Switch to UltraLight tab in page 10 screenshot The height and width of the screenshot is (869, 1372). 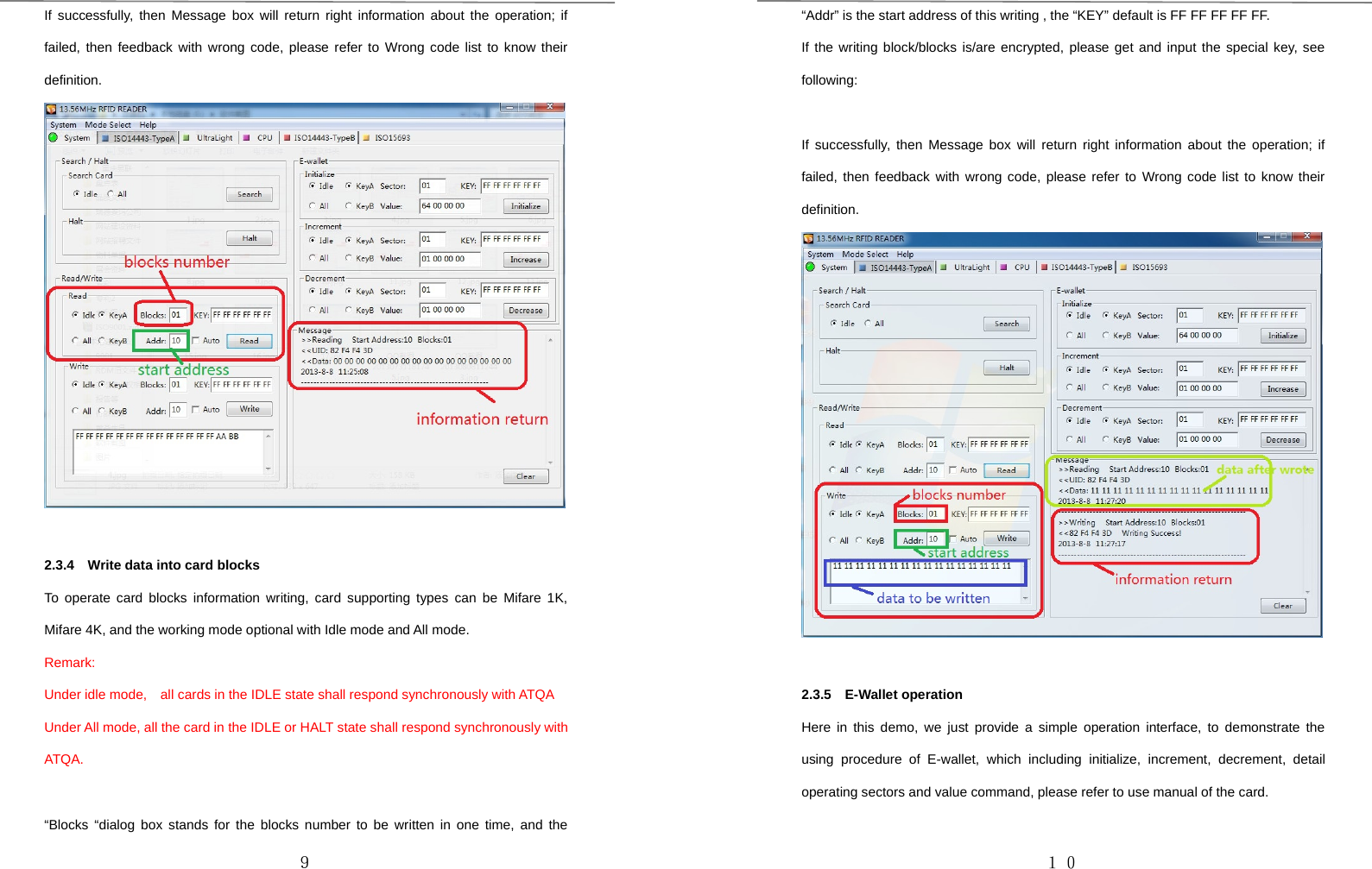coord(965,267)
